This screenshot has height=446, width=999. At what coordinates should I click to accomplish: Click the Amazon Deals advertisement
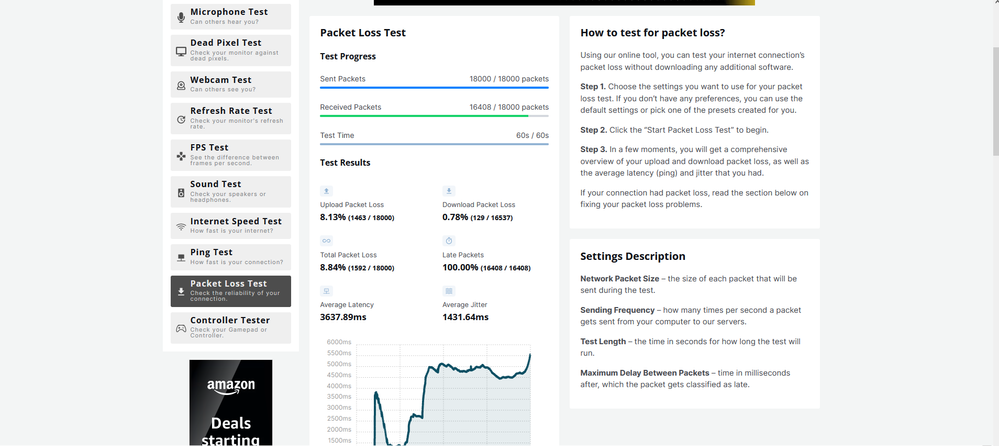[x=231, y=403]
